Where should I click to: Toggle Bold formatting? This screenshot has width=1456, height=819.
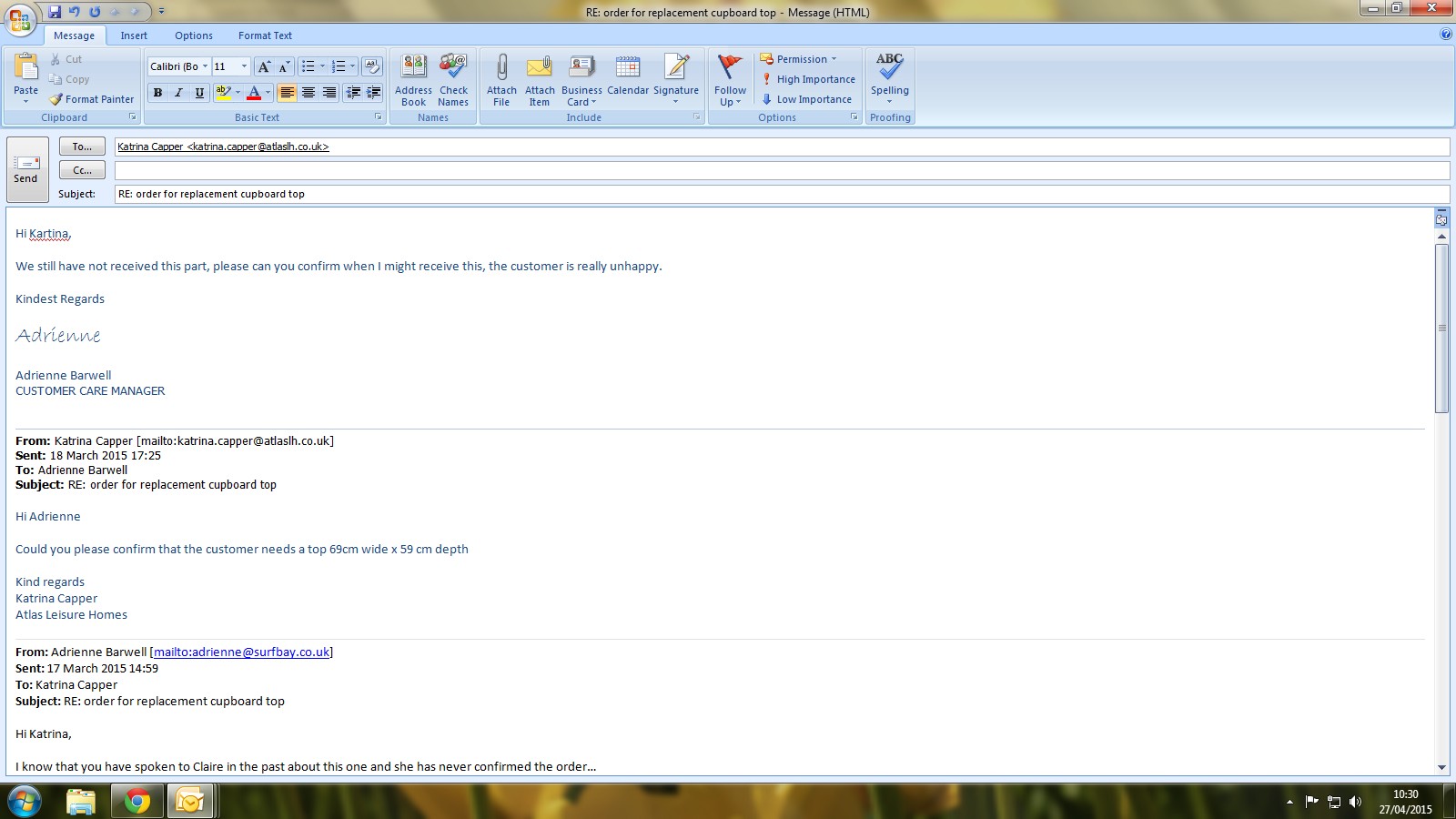(x=158, y=93)
